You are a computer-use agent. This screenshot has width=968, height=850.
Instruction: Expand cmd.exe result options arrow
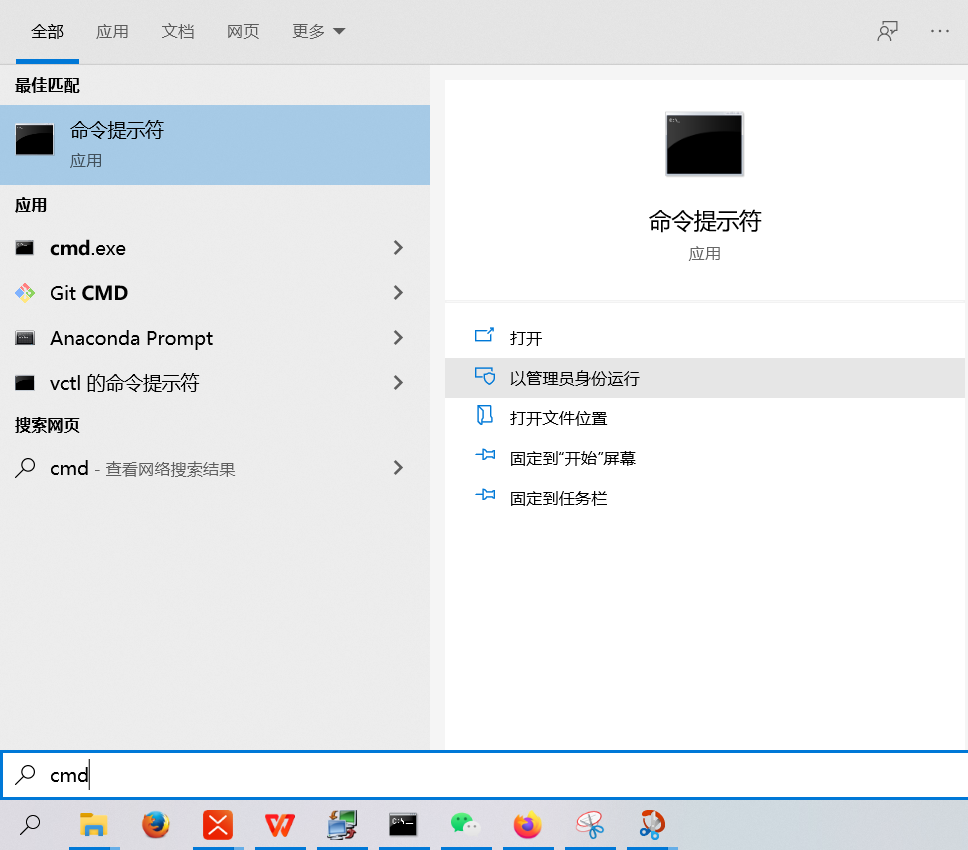click(x=398, y=248)
